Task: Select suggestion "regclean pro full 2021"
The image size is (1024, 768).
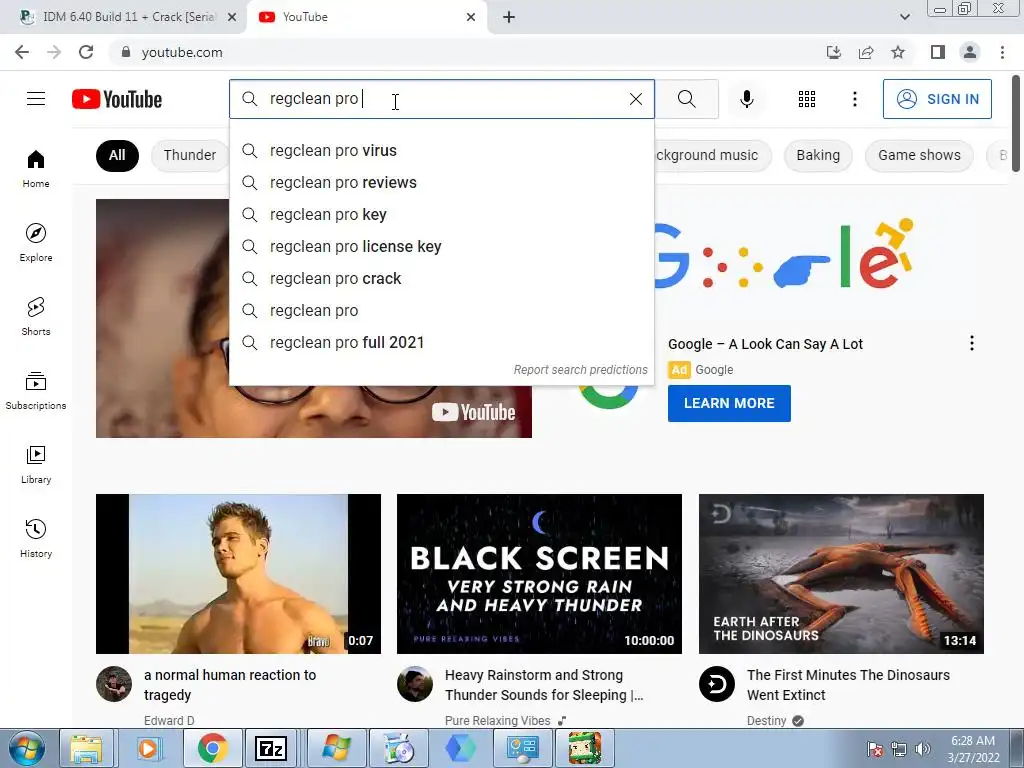Action: point(441,342)
